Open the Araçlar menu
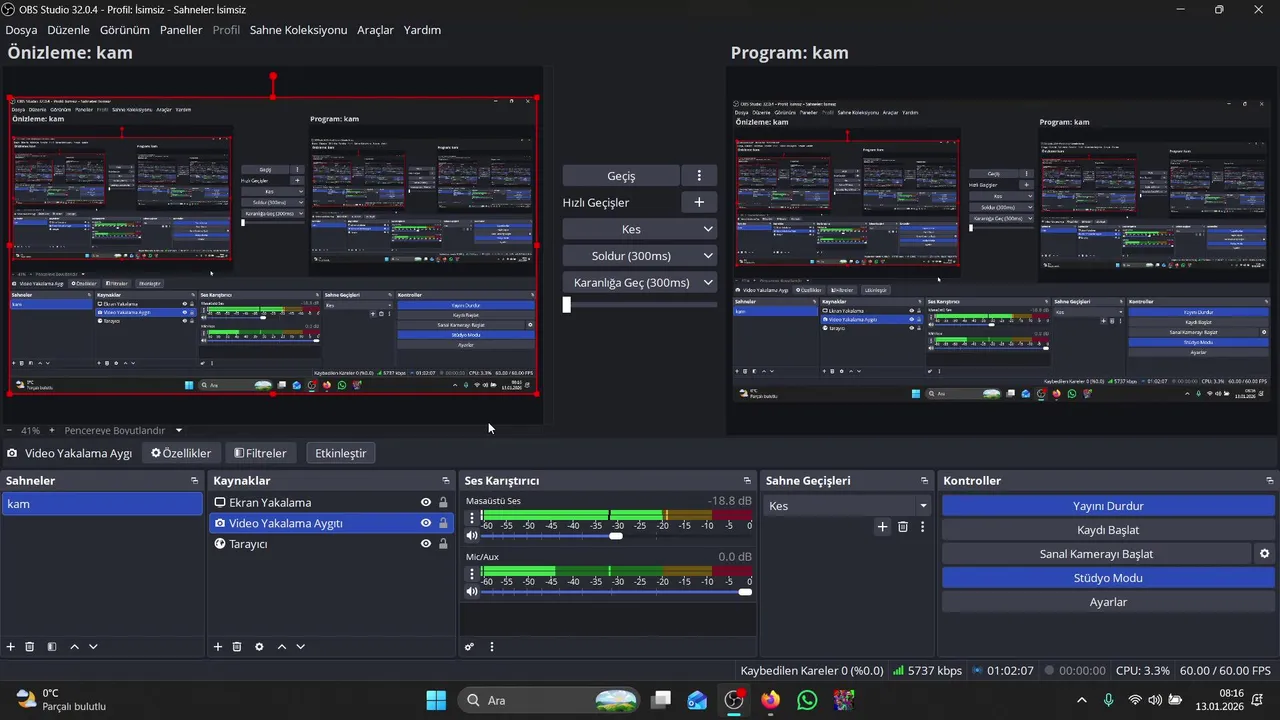Image resolution: width=1280 pixels, height=720 pixels. (x=376, y=30)
